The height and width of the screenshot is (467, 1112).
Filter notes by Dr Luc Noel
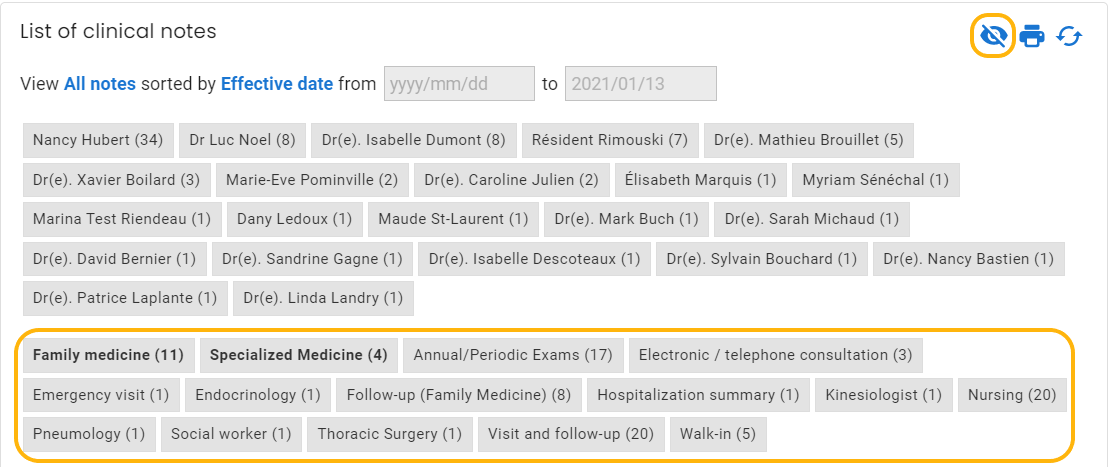[242, 140]
